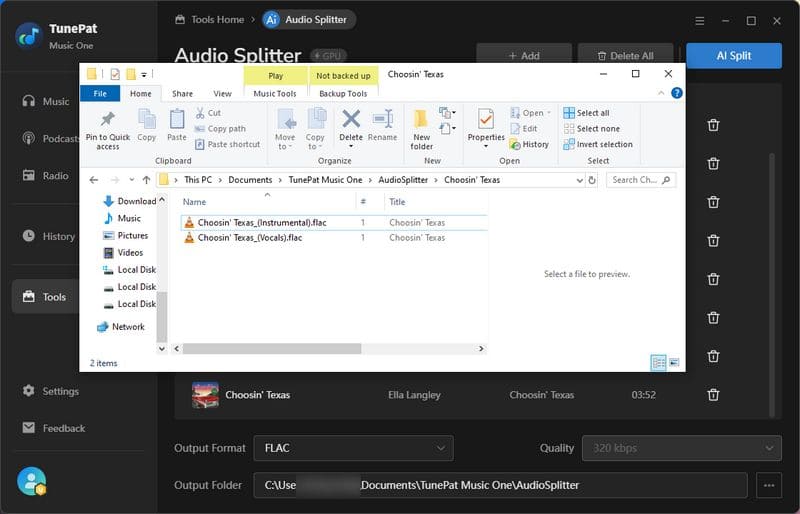
Task: Sort files by Title column header
Action: (x=397, y=202)
